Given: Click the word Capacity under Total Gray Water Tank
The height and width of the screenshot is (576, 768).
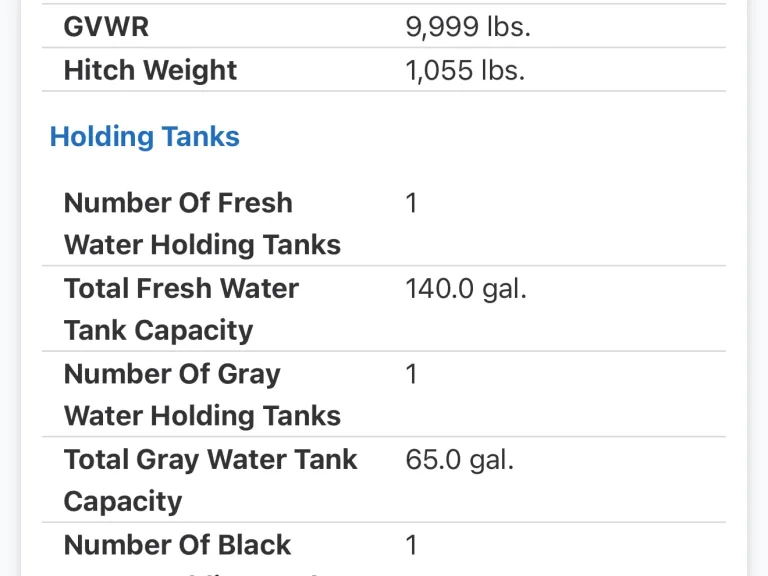Looking at the screenshot, I should (x=123, y=502).
